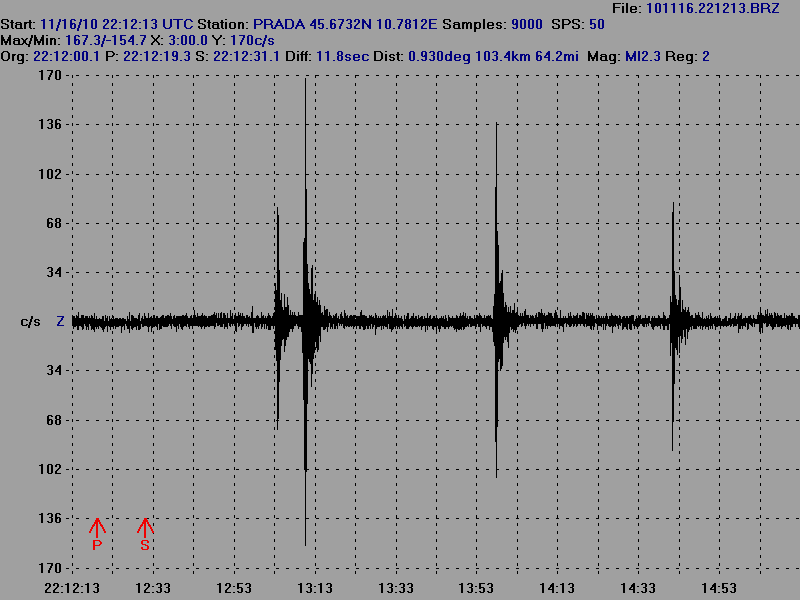This screenshot has height=600, width=800.
Task: Click the magnitude value Ml2.3
Action: coord(643,56)
